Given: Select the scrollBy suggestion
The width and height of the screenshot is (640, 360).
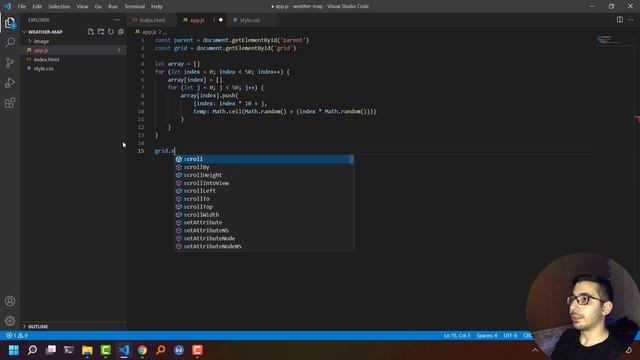Looking at the screenshot, I should pos(264,167).
